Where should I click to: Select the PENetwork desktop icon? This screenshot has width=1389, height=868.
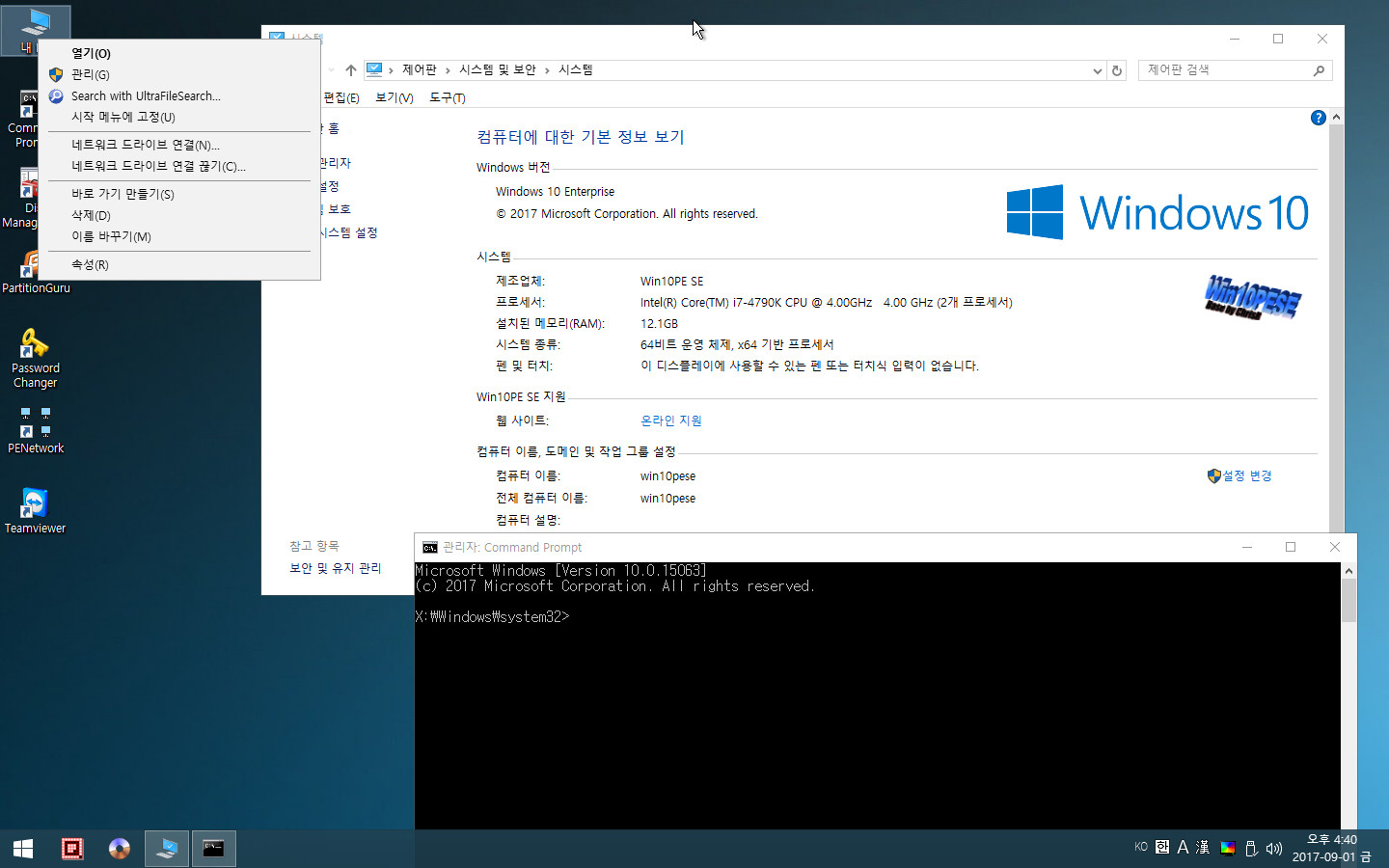click(x=36, y=431)
